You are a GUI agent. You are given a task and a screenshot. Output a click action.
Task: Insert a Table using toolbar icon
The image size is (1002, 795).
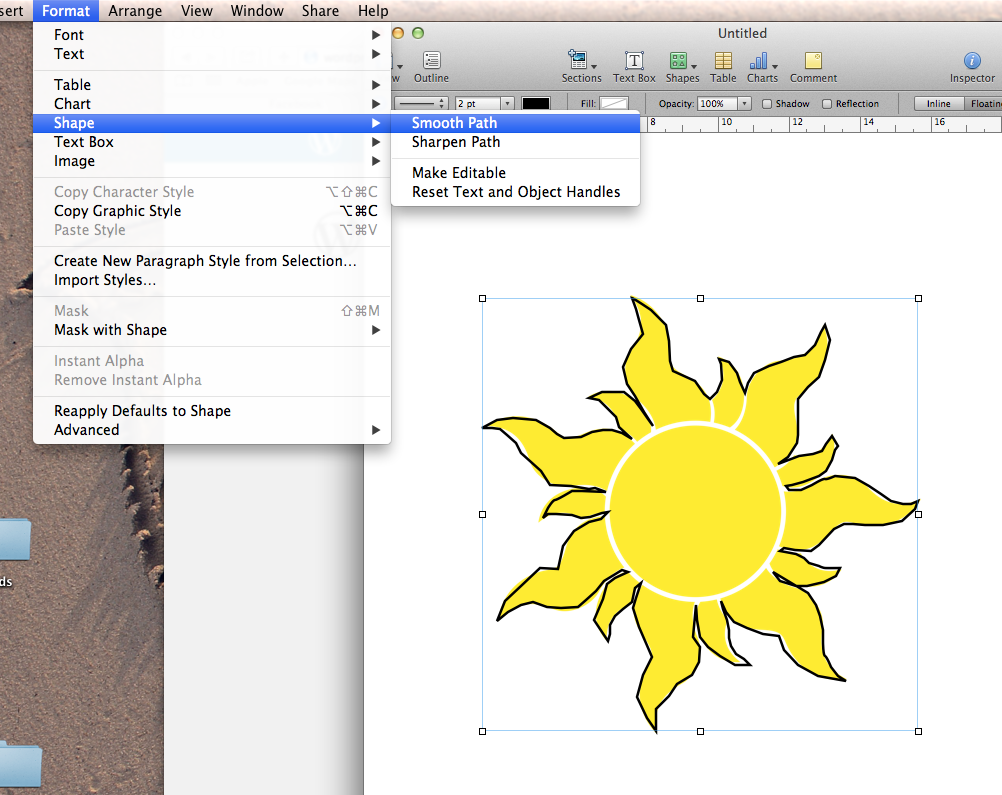coord(723,62)
